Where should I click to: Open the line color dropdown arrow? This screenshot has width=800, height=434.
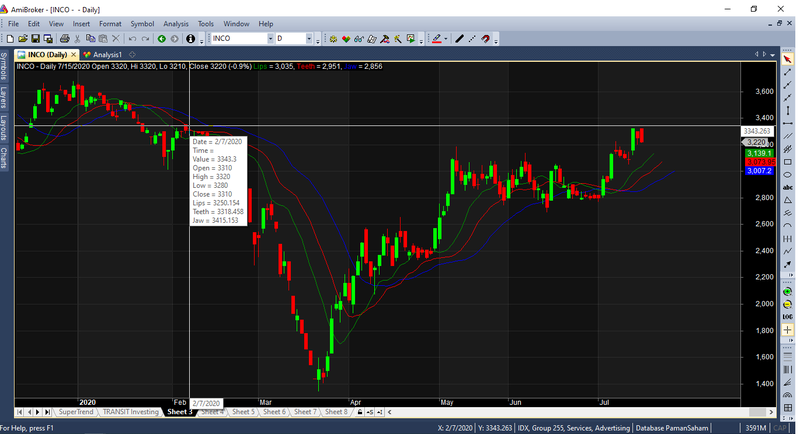click(x=445, y=39)
